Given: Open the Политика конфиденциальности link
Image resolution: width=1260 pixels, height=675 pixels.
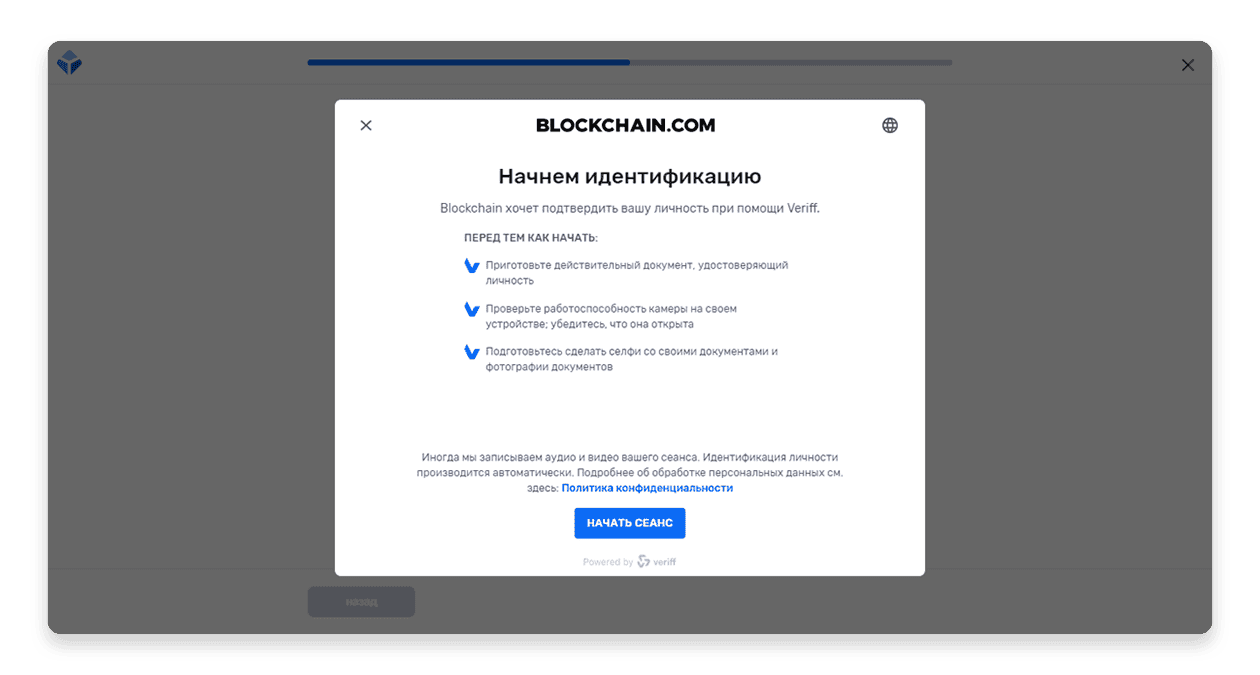Looking at the screenshot, I should pos(647,488).
